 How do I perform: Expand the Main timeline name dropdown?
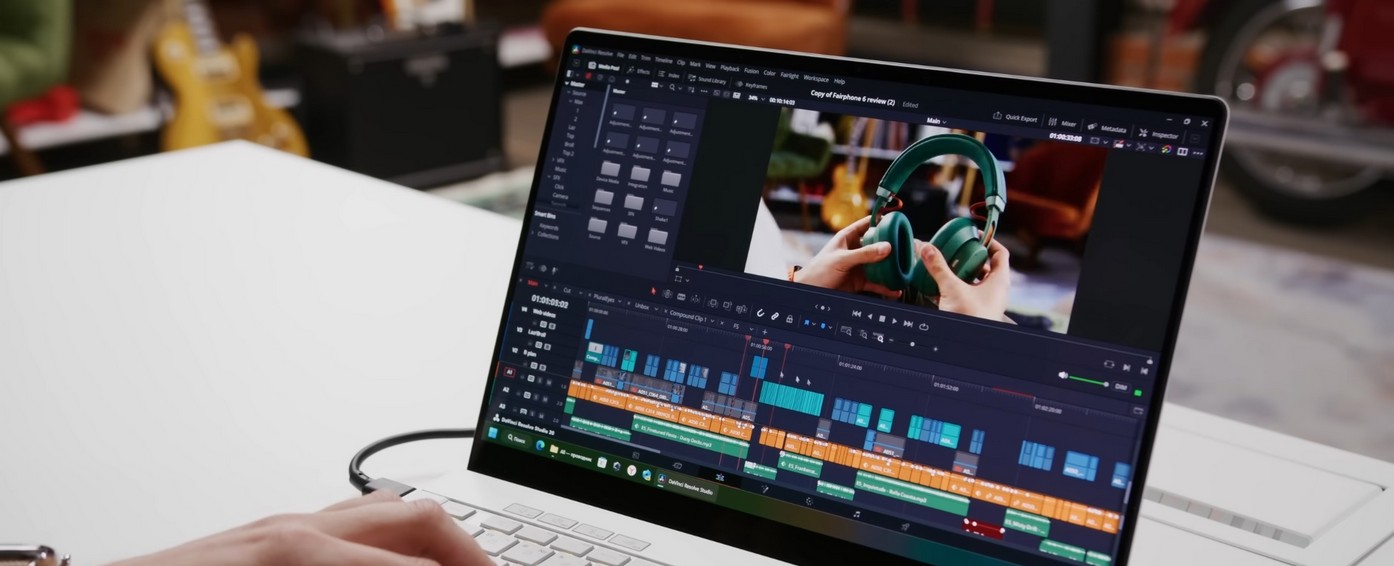[936, 121]
